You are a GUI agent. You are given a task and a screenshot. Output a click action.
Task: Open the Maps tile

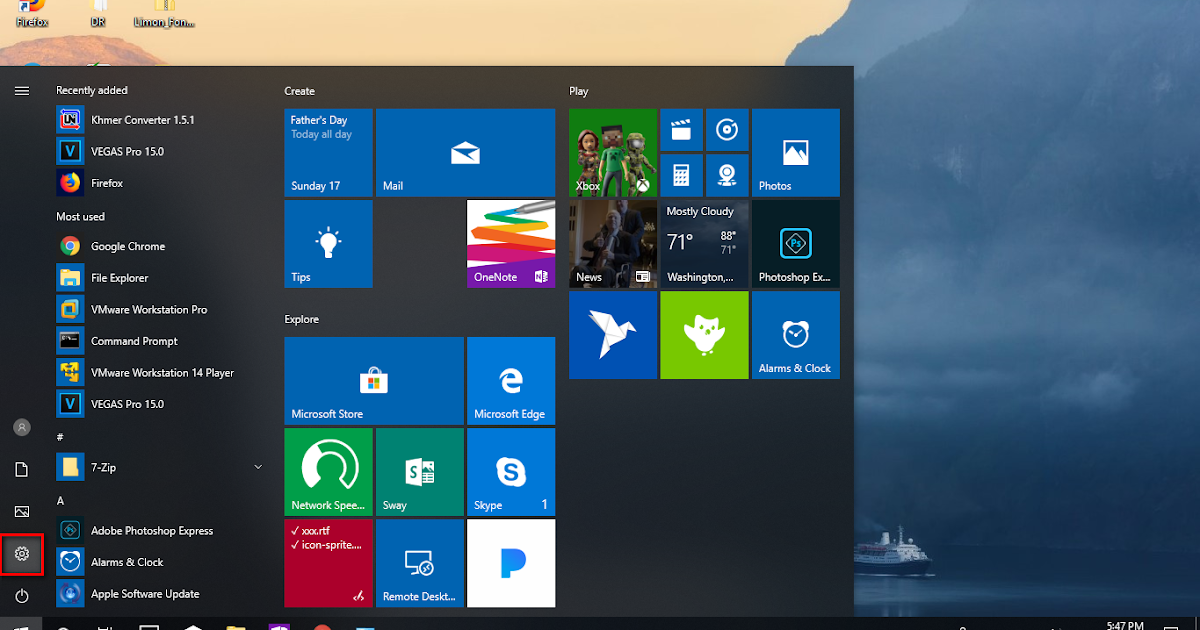point(727,175)
